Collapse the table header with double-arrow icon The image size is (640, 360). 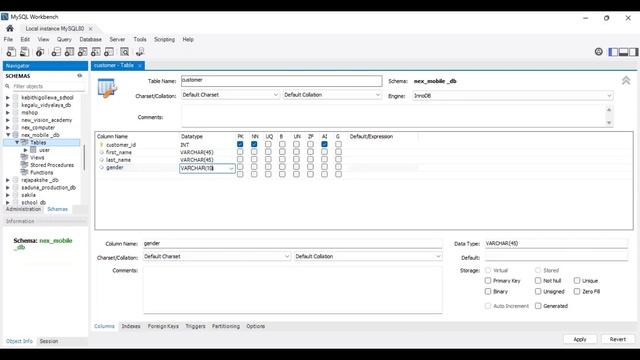[626, 80]
